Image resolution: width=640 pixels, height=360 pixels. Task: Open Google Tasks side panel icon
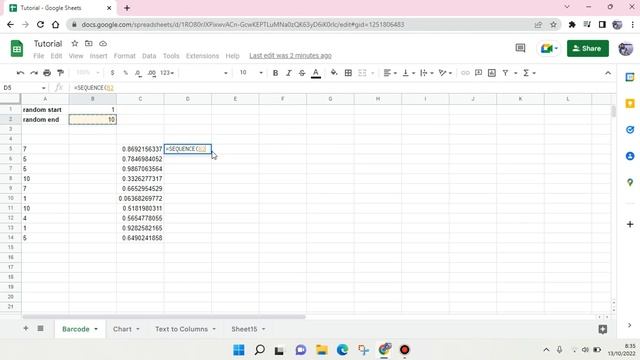click(630, 130)
